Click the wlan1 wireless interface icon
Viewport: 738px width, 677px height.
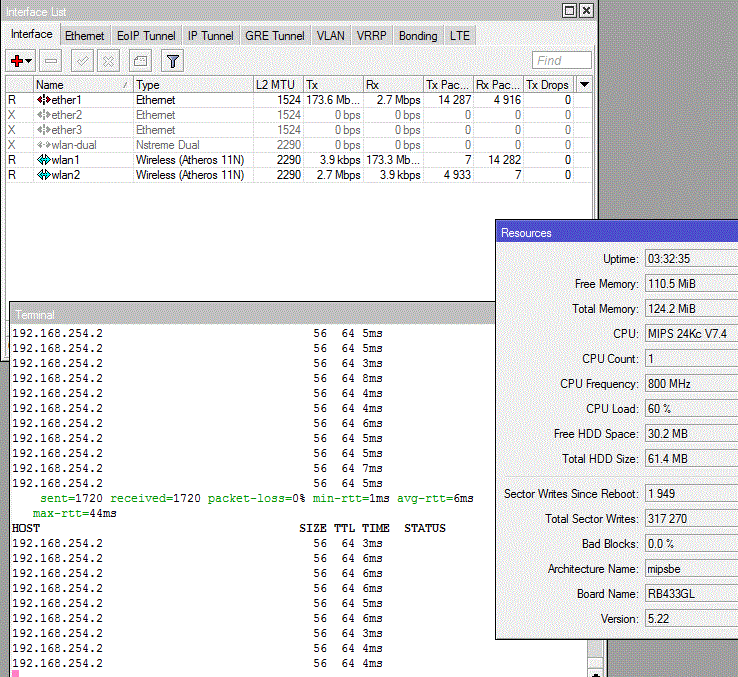pos(44,160)
